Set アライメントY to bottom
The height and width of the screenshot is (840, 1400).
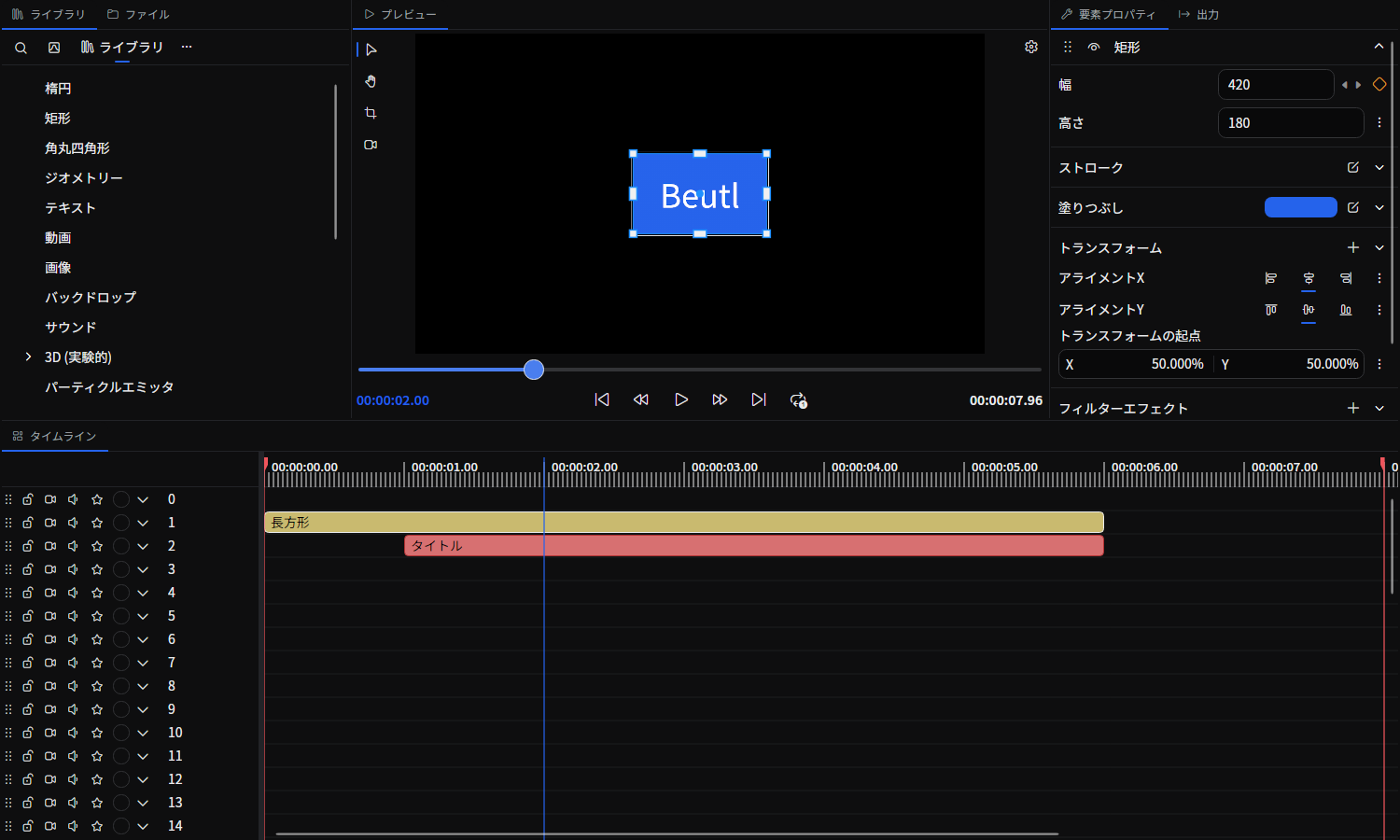tap(1346, 310)
